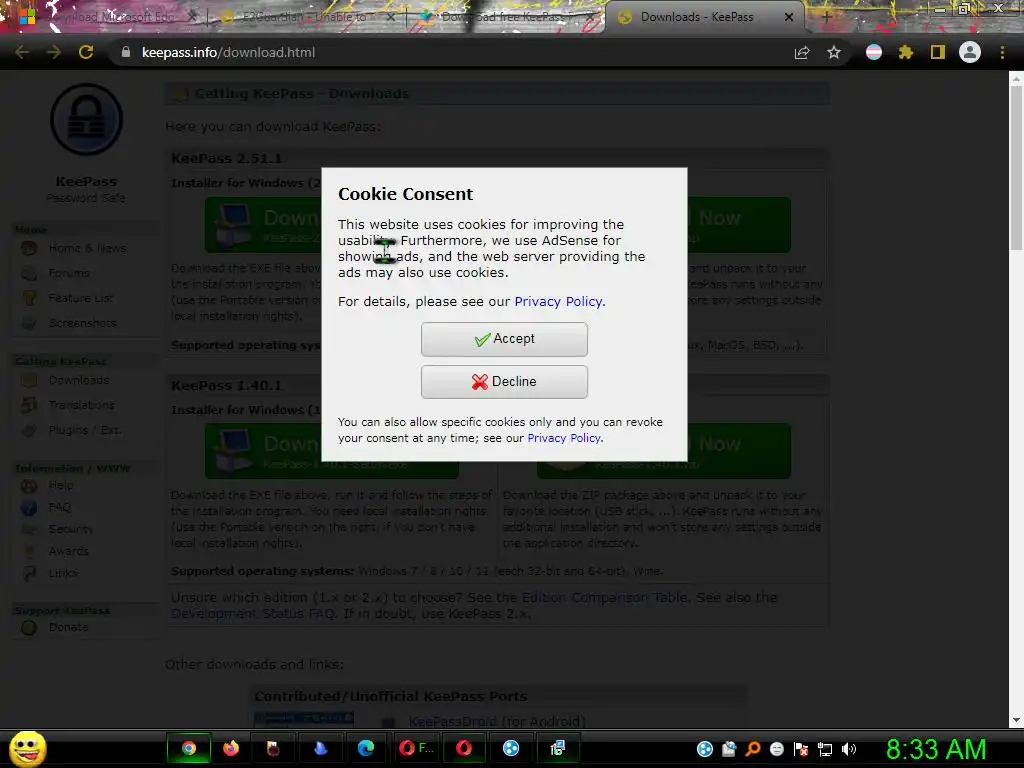Close the E2Guardian tab
The width and height of the screenshot is (1024, 768).
pos(391,17)
